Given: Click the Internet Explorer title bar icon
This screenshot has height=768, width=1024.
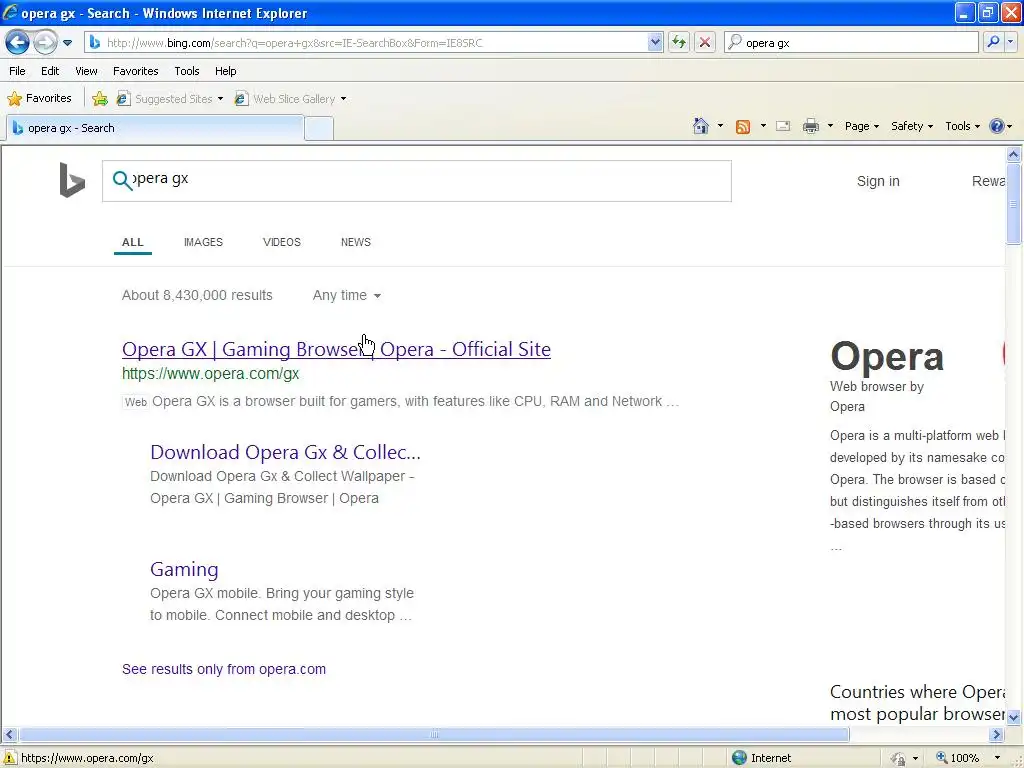Looking at the screenshot, I should [x=10, y=12].
